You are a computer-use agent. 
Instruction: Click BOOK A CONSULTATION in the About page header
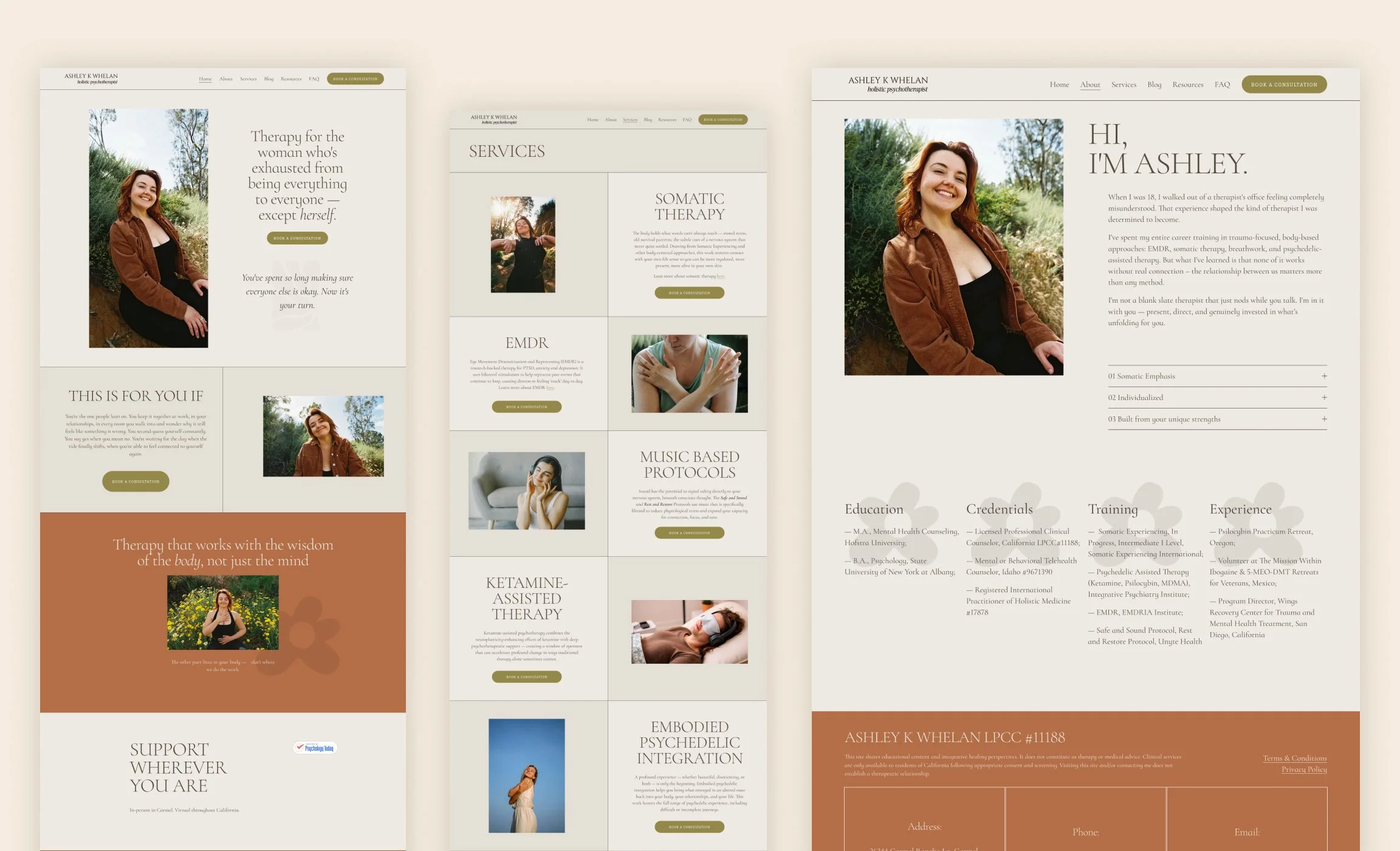point(1284,84)
